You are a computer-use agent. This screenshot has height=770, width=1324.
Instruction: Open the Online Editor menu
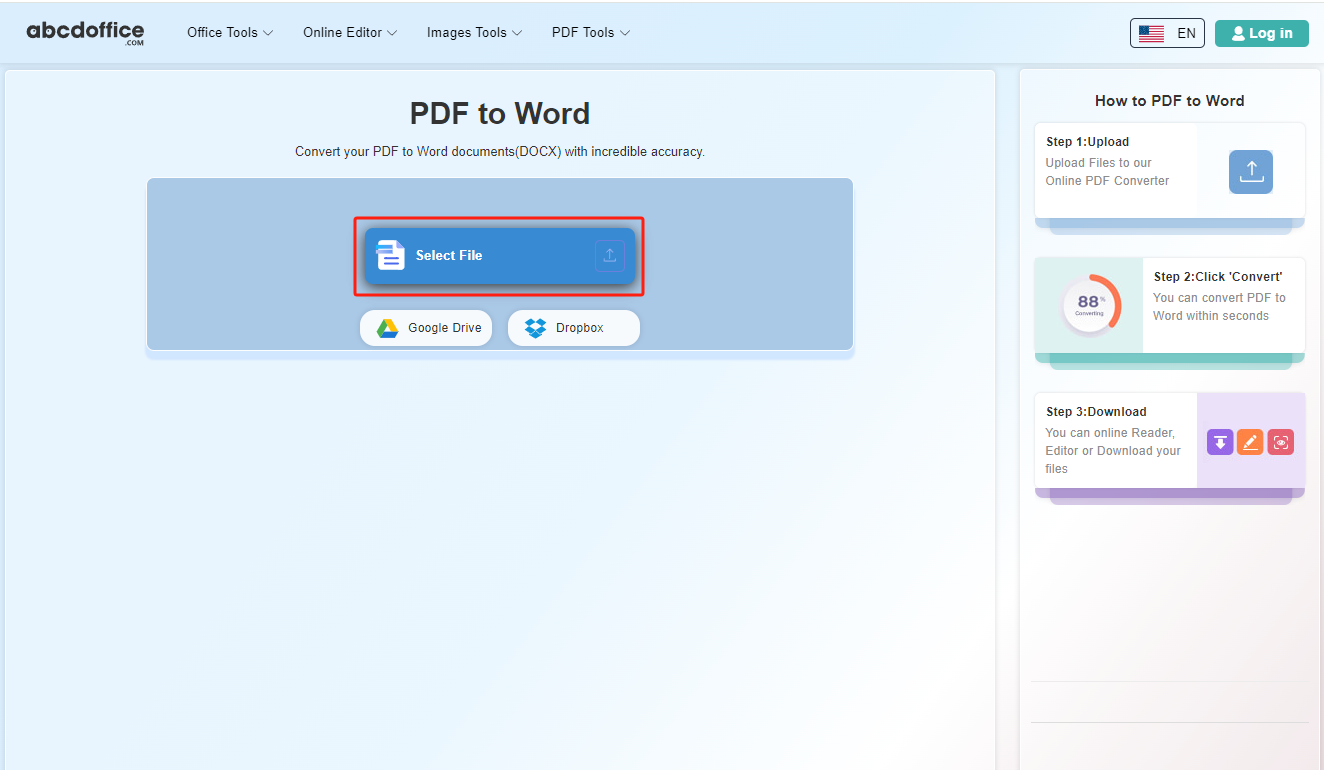350,32
